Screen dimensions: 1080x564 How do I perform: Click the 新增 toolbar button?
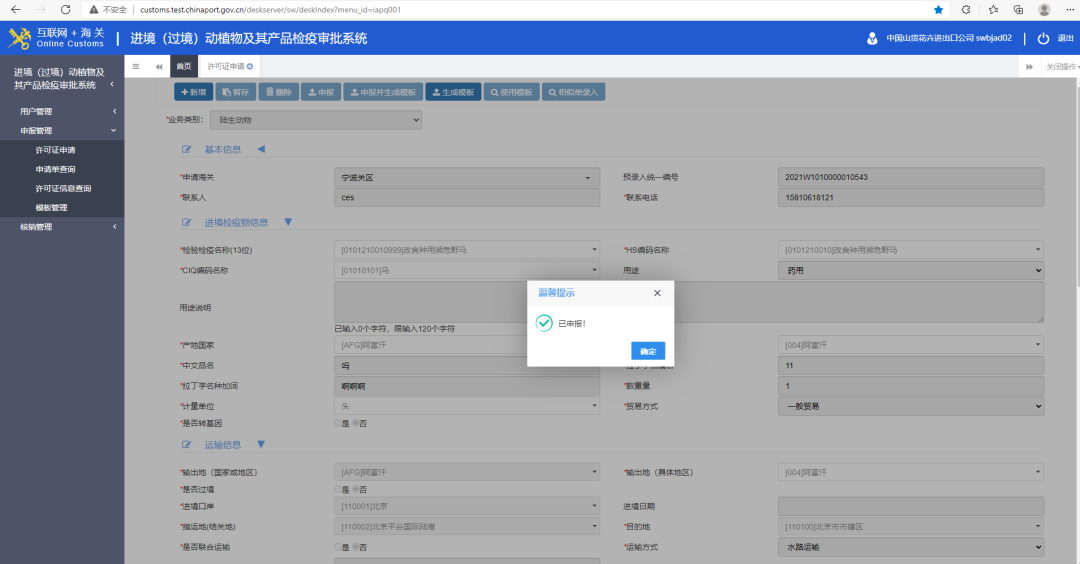pos(194,92)
